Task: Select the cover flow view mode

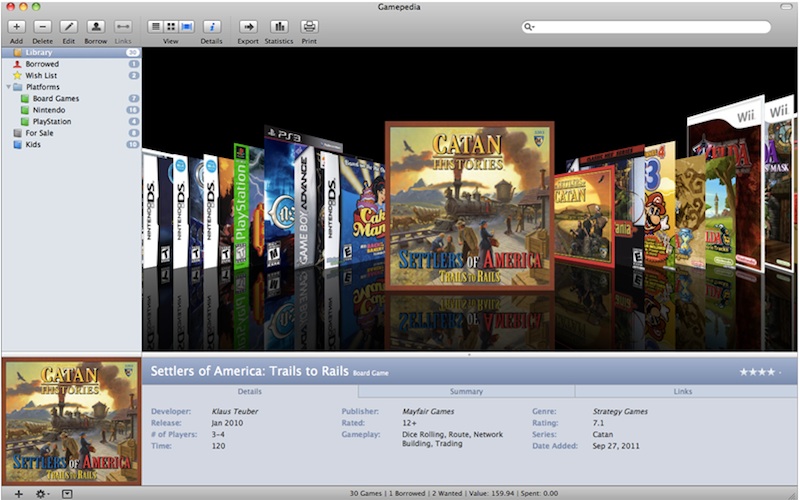Action: [186, 26]
